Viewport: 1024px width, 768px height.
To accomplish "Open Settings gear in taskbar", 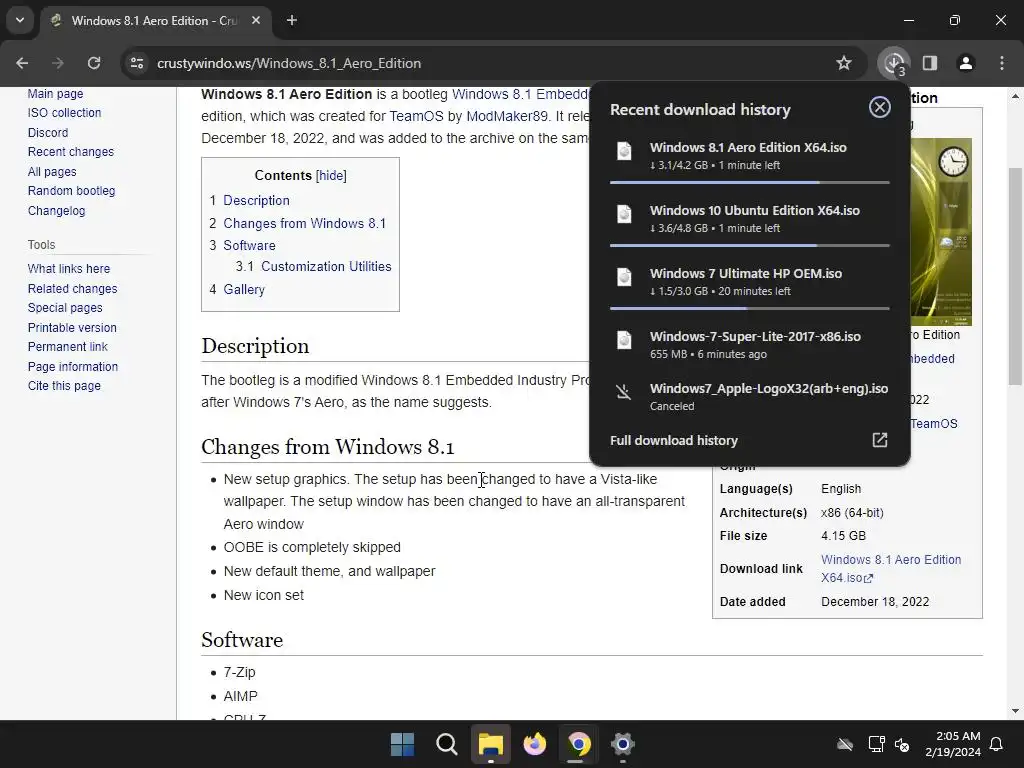I will pyautogui.click(x=622, y=744).
